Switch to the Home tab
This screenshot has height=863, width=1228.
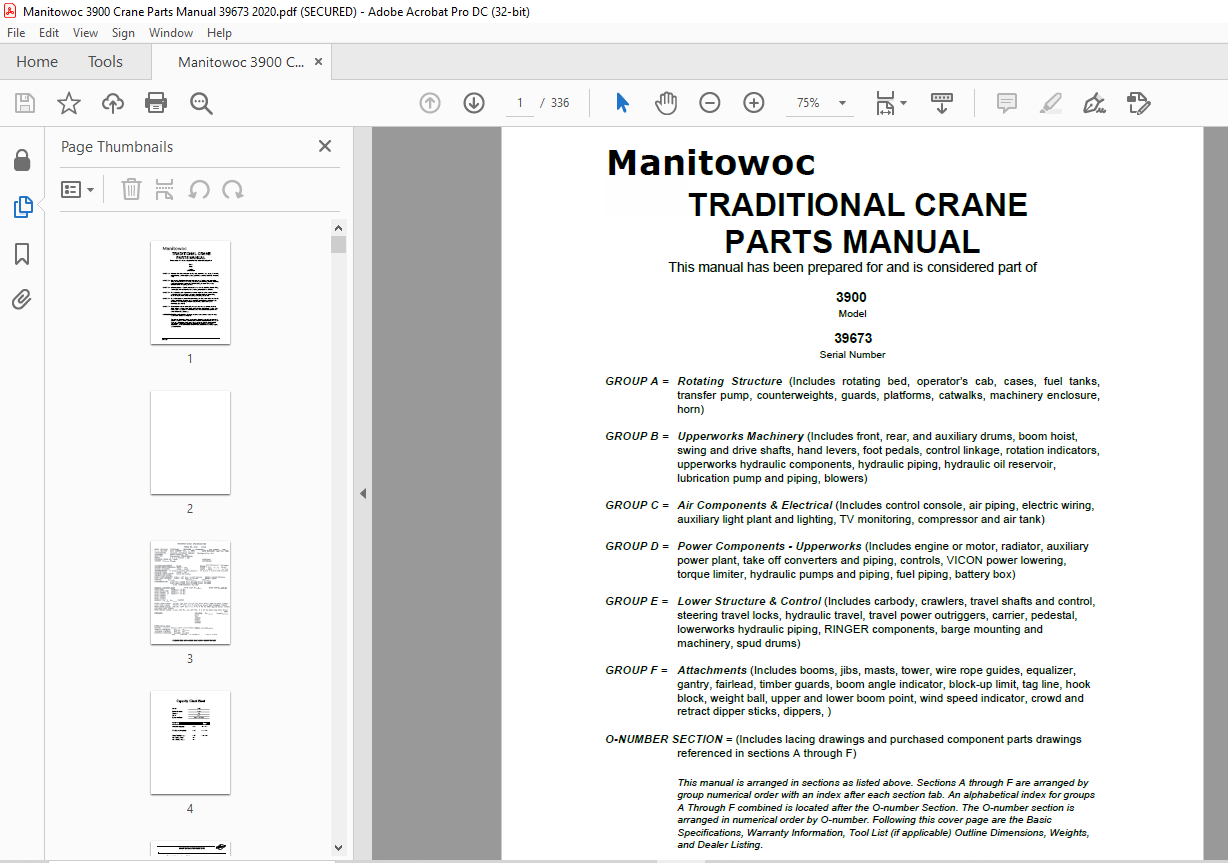tap(37, 62)
